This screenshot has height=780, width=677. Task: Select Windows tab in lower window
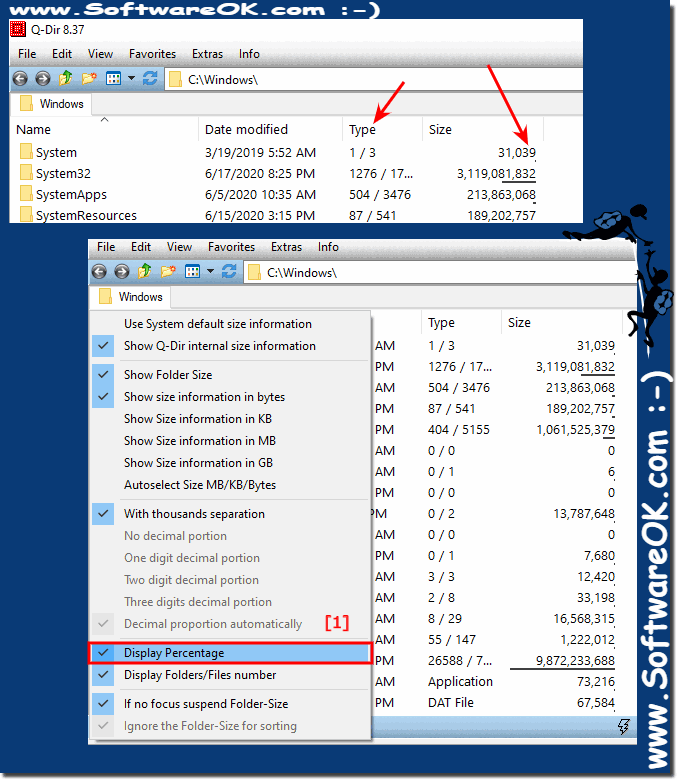(x=131, y=297)
